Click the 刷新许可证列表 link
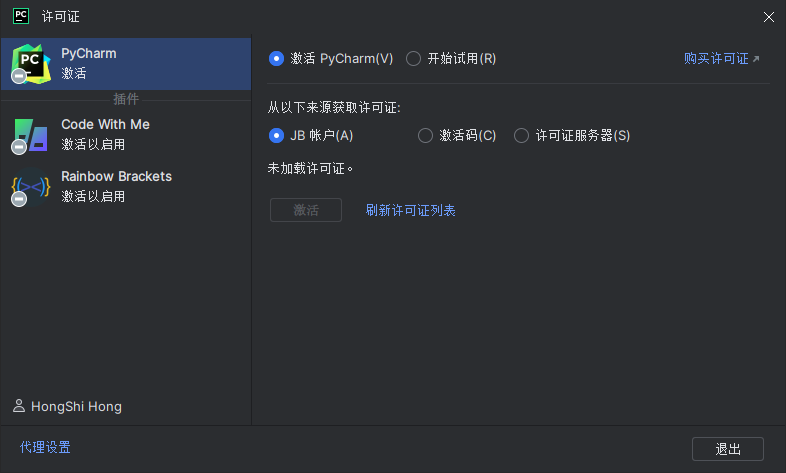This screenshot has width=786, height=473. (410, 210)
